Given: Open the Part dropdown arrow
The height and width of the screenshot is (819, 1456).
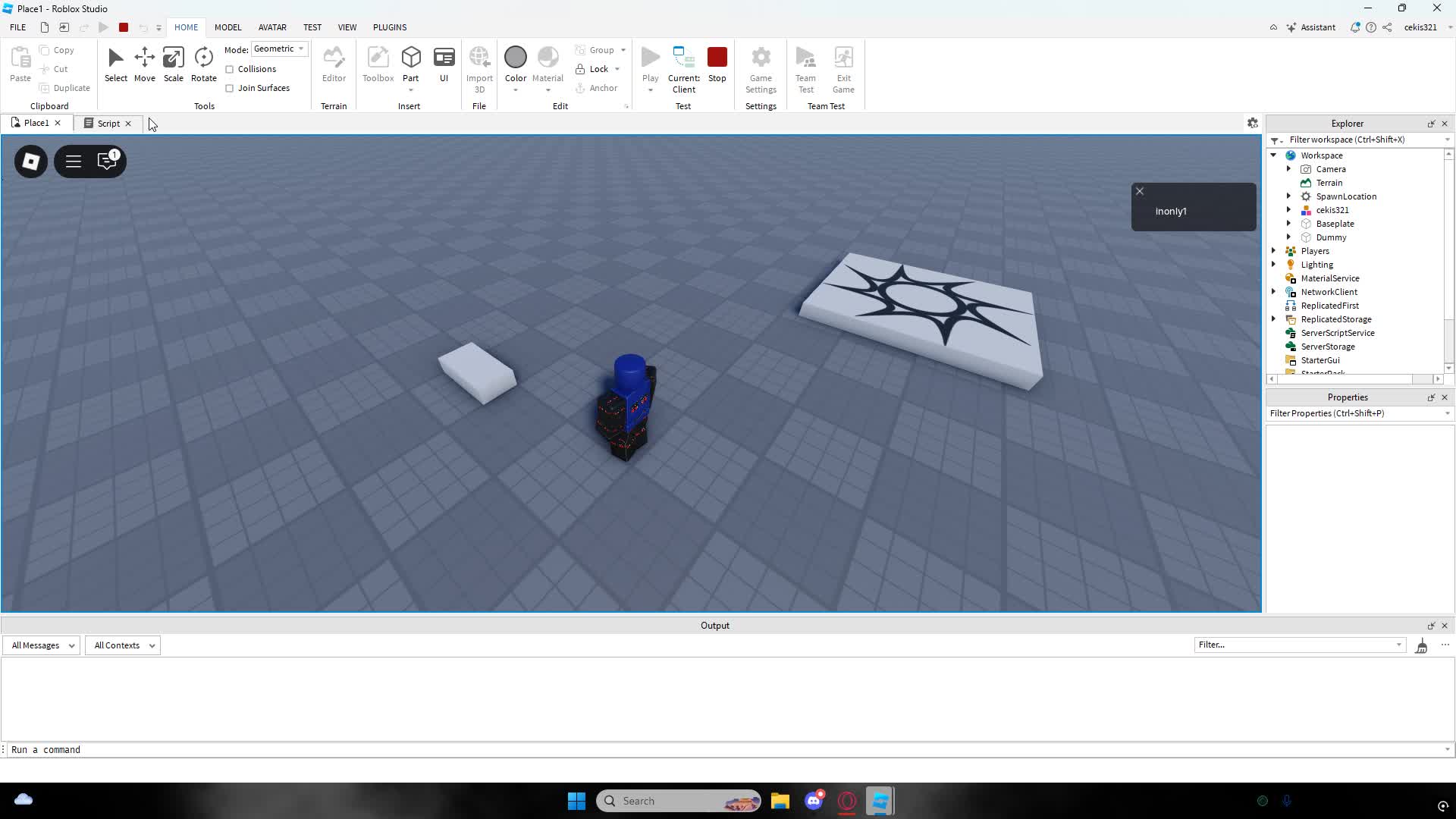Looking at the screenshot, I should pyautogui.click(x=411, y=90).
